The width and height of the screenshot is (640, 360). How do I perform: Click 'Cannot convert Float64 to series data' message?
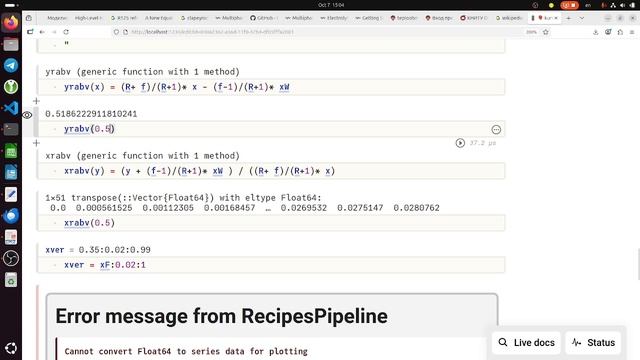[186, 351]
